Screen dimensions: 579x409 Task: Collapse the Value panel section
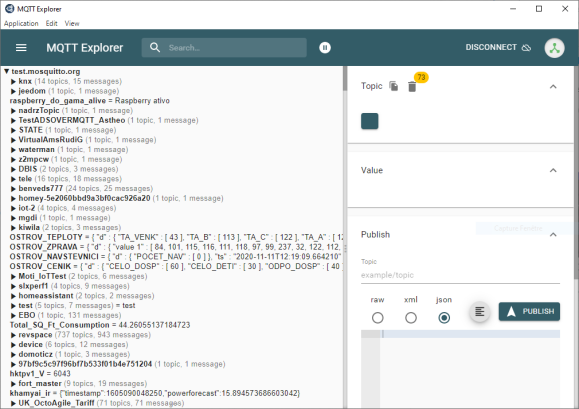click(553, 170)
